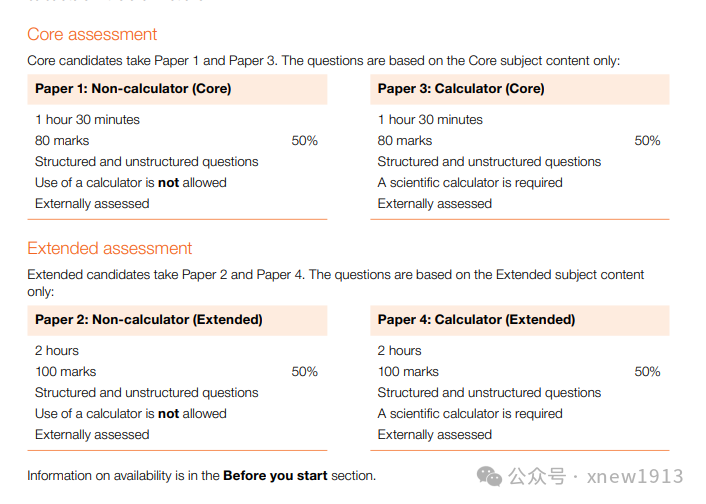Click the 50% weighting under Paper 3
This screenshot has width=706, height=504.
[647, 141]
